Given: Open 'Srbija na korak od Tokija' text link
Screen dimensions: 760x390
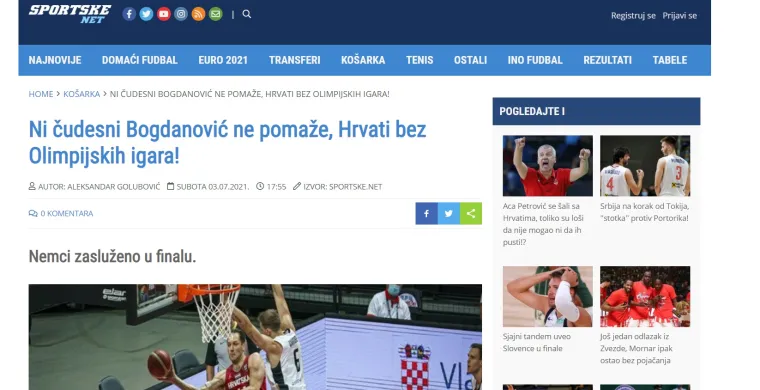Looking at the screenshot, I should click(x=645, y=212).
